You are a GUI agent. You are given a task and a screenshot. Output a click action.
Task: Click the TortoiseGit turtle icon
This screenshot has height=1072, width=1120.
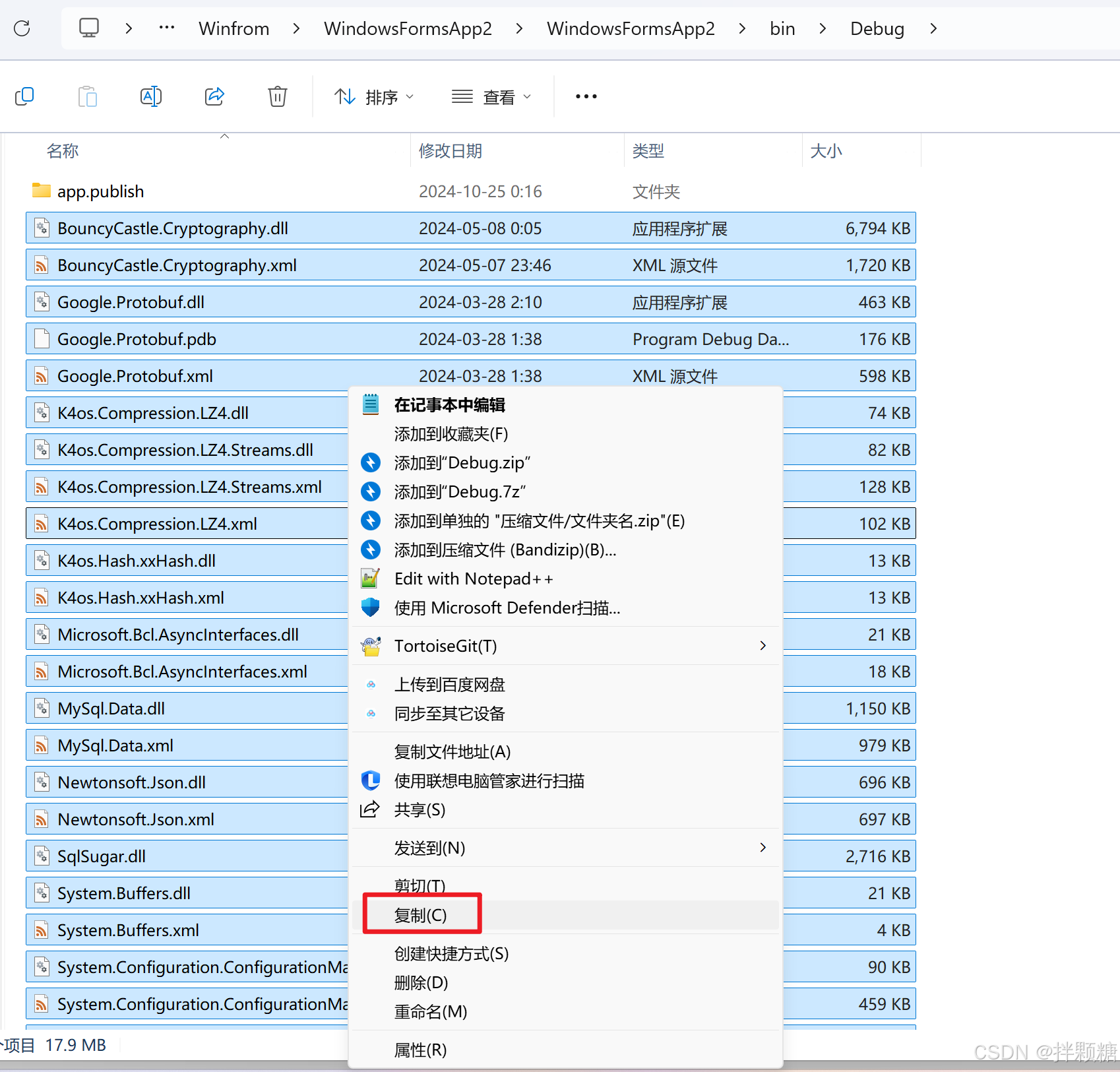tap(371, 646)
